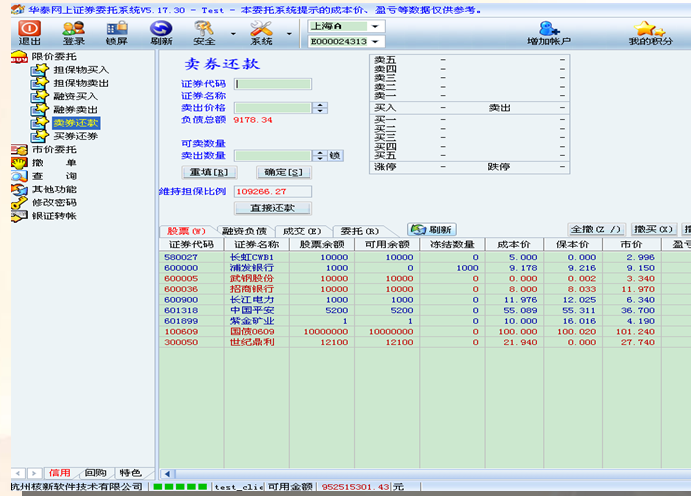Switch to the 股票(W) tab

point(186,231)
